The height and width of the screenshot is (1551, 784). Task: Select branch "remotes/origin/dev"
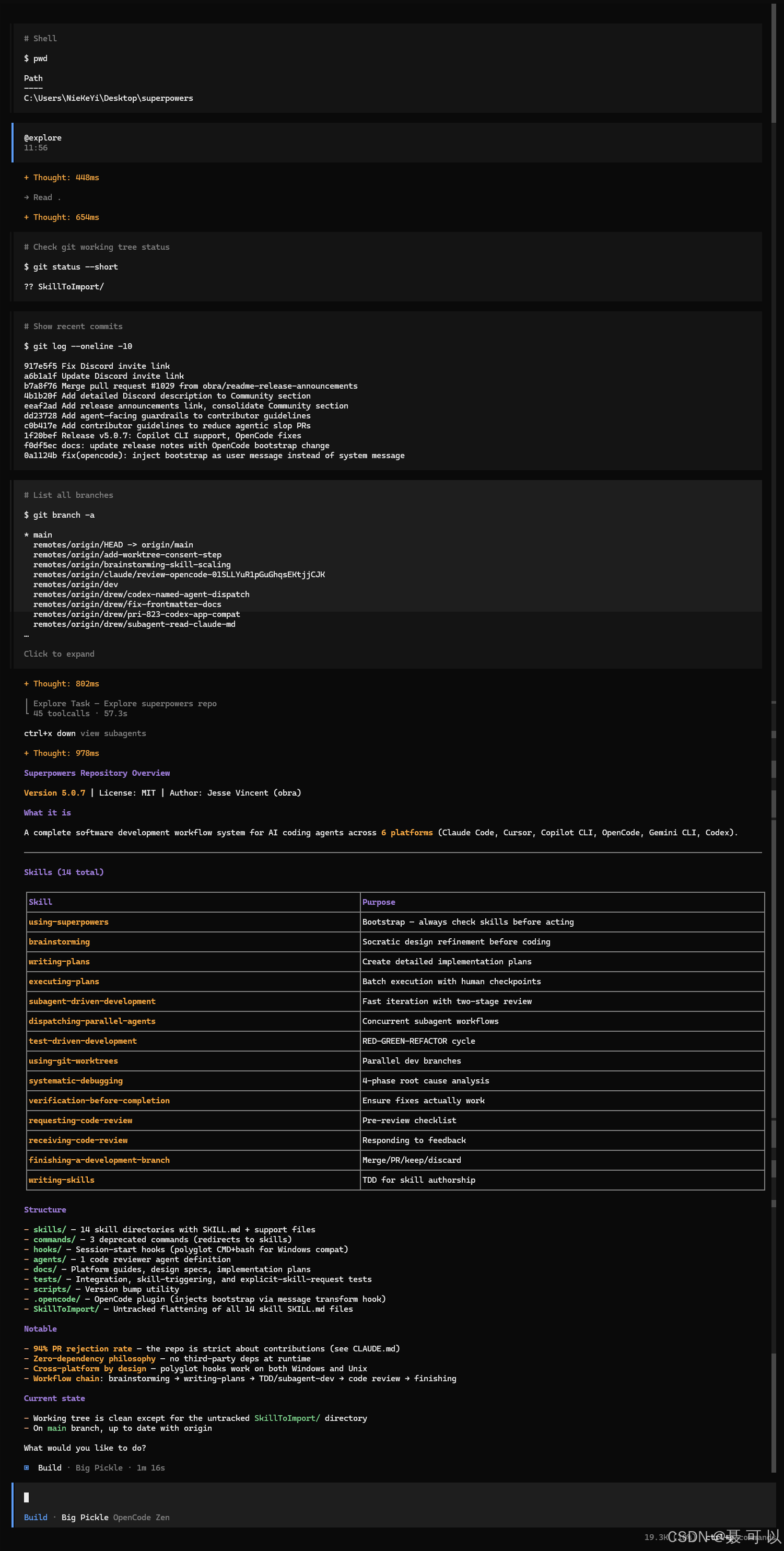tap(76, 584)
